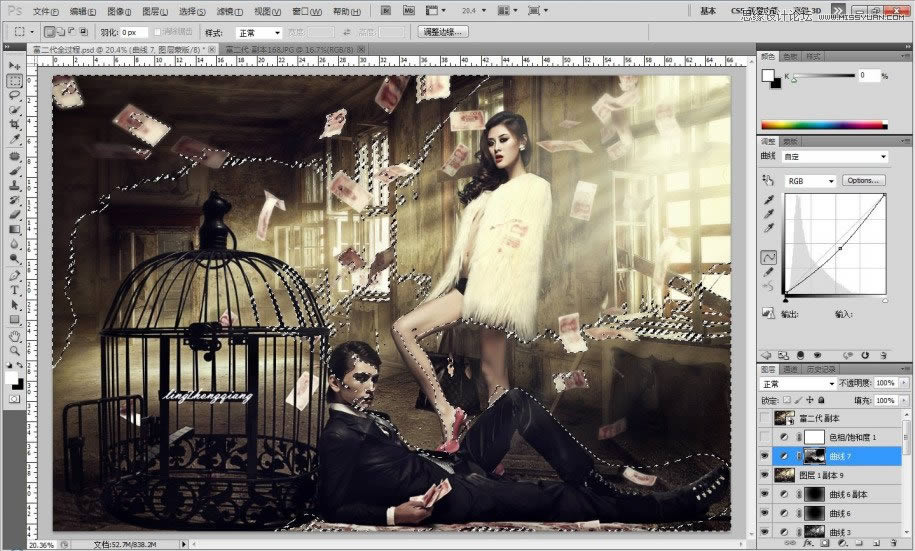Click the color spectrum ramp bar

click(x=823, y=125)
